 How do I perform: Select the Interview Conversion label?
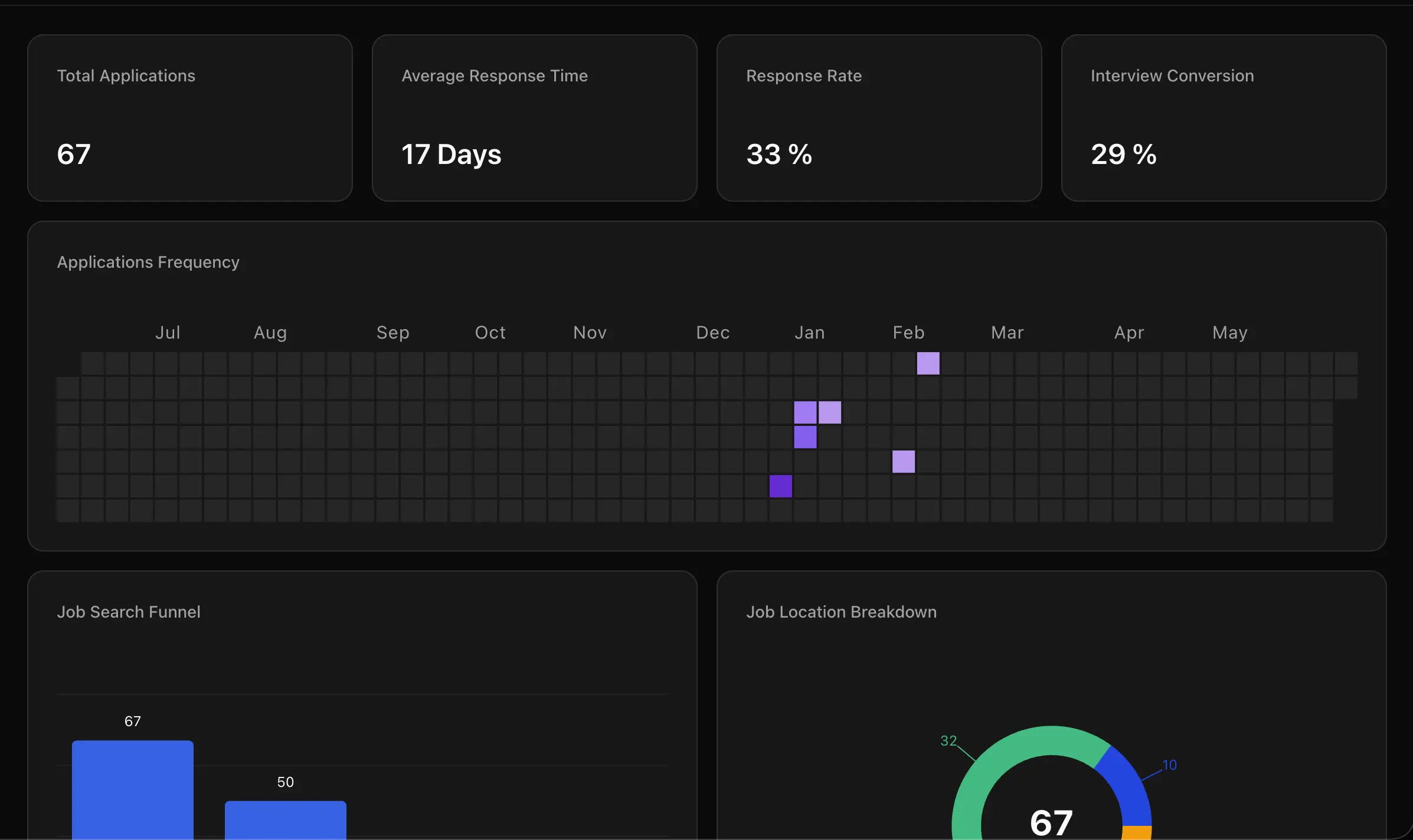[1172, 76]
